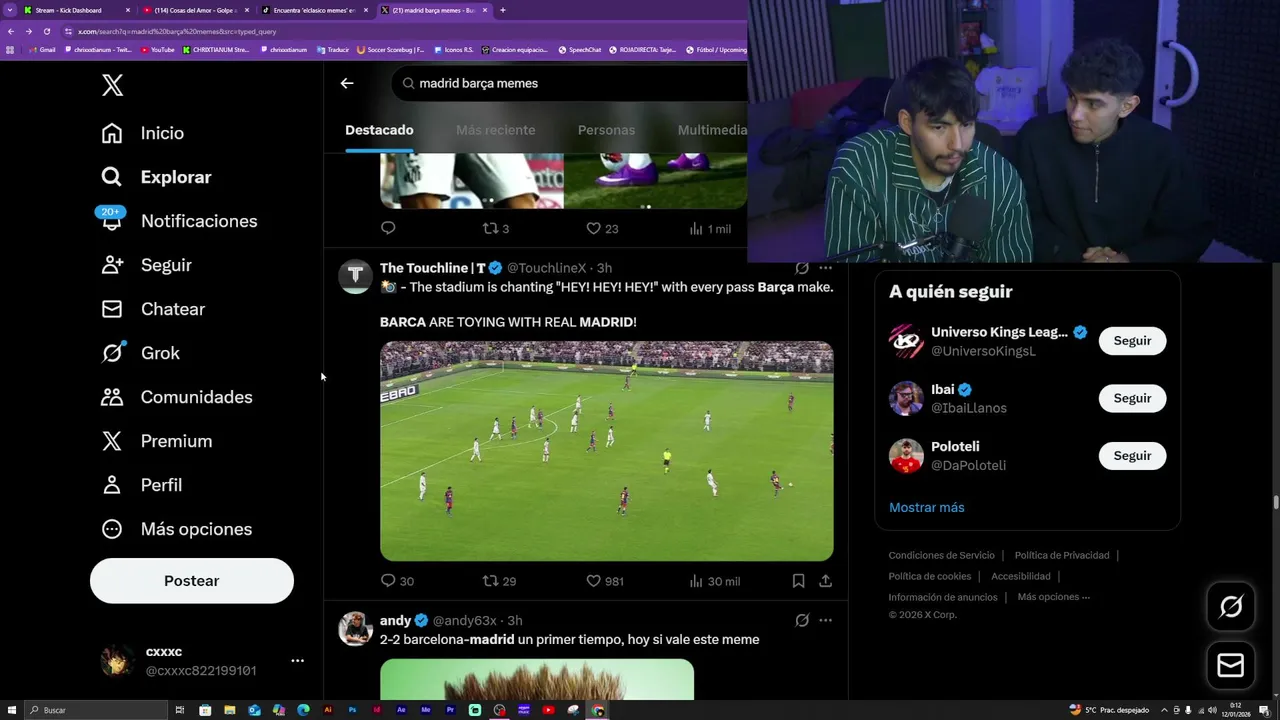Open Notificaciones bell with 20+ badge
This screenshot has width=1280, height=720.
[x=111, y=220]
